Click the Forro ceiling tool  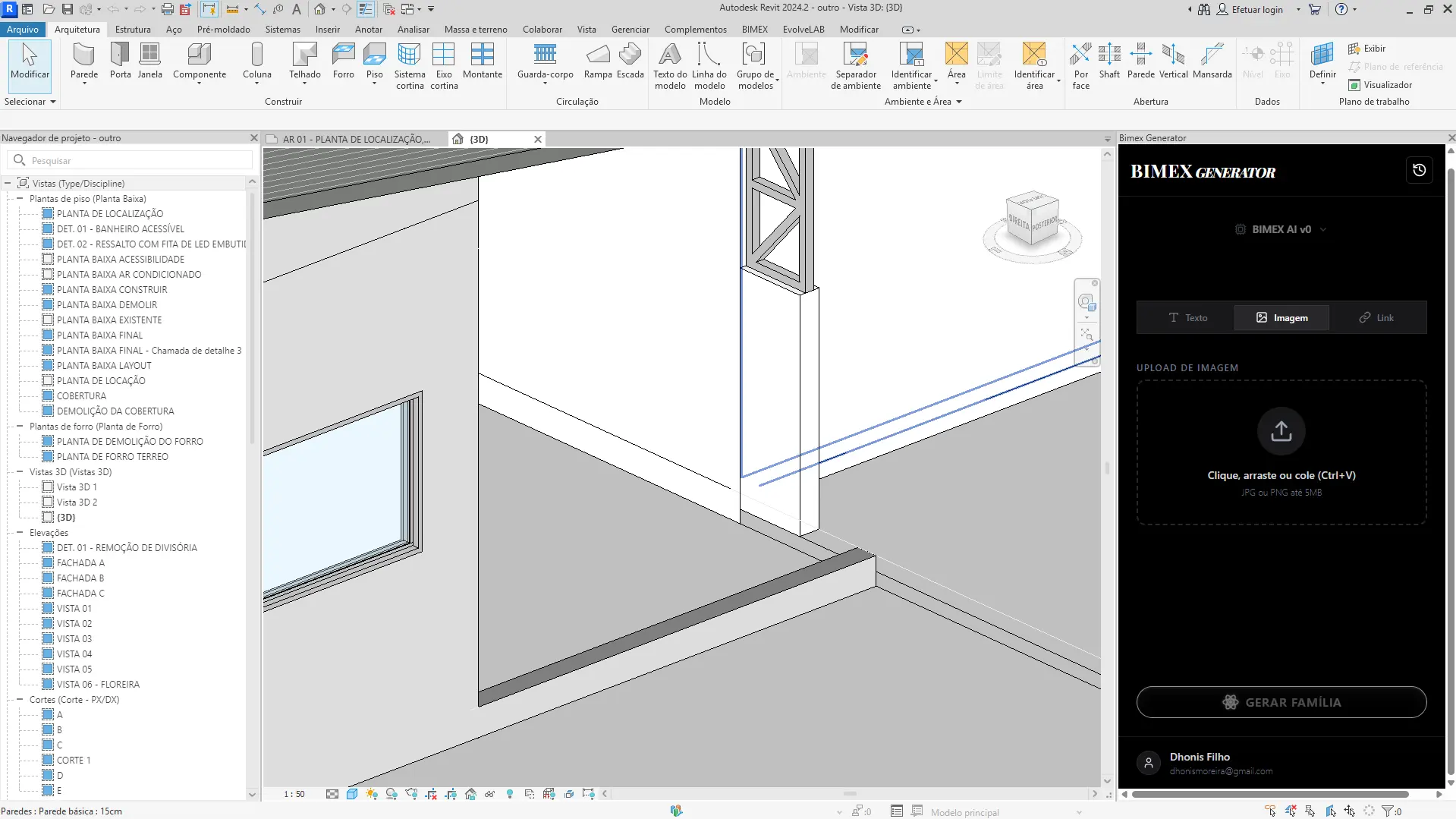pyautogui.click(x=343, y=61)
